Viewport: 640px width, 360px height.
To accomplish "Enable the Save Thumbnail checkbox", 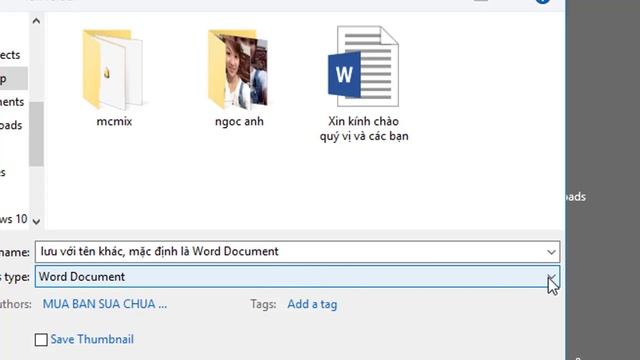I will tap(41, 340).
